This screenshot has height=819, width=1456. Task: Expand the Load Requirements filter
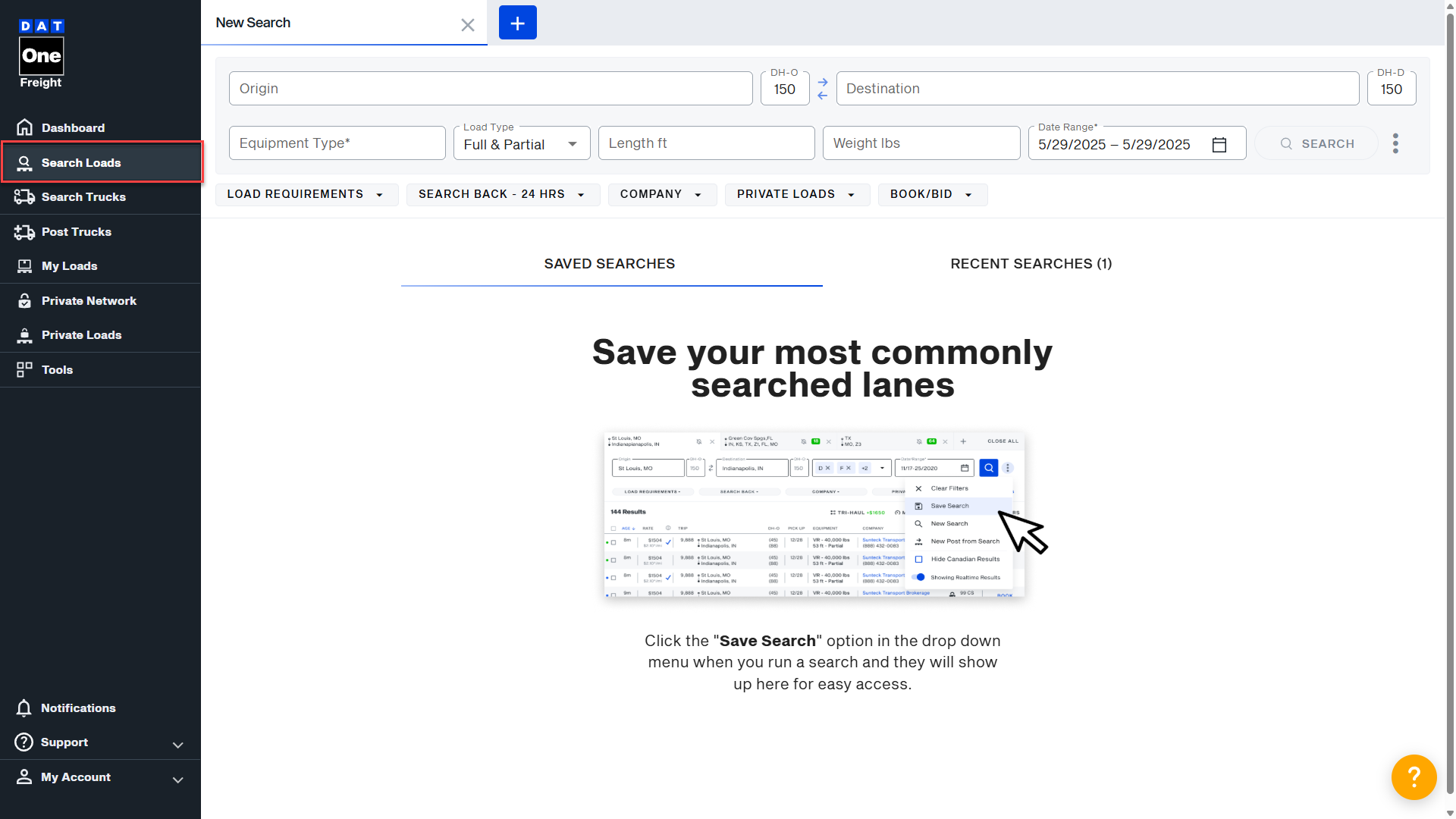[306, 194]
